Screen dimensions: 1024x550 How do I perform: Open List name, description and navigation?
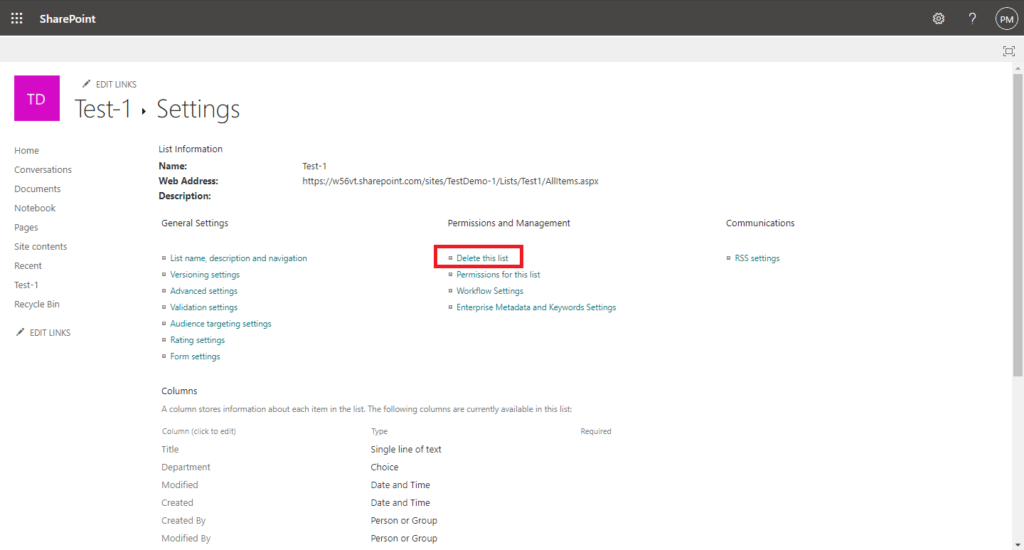click(x=238, y=258)
